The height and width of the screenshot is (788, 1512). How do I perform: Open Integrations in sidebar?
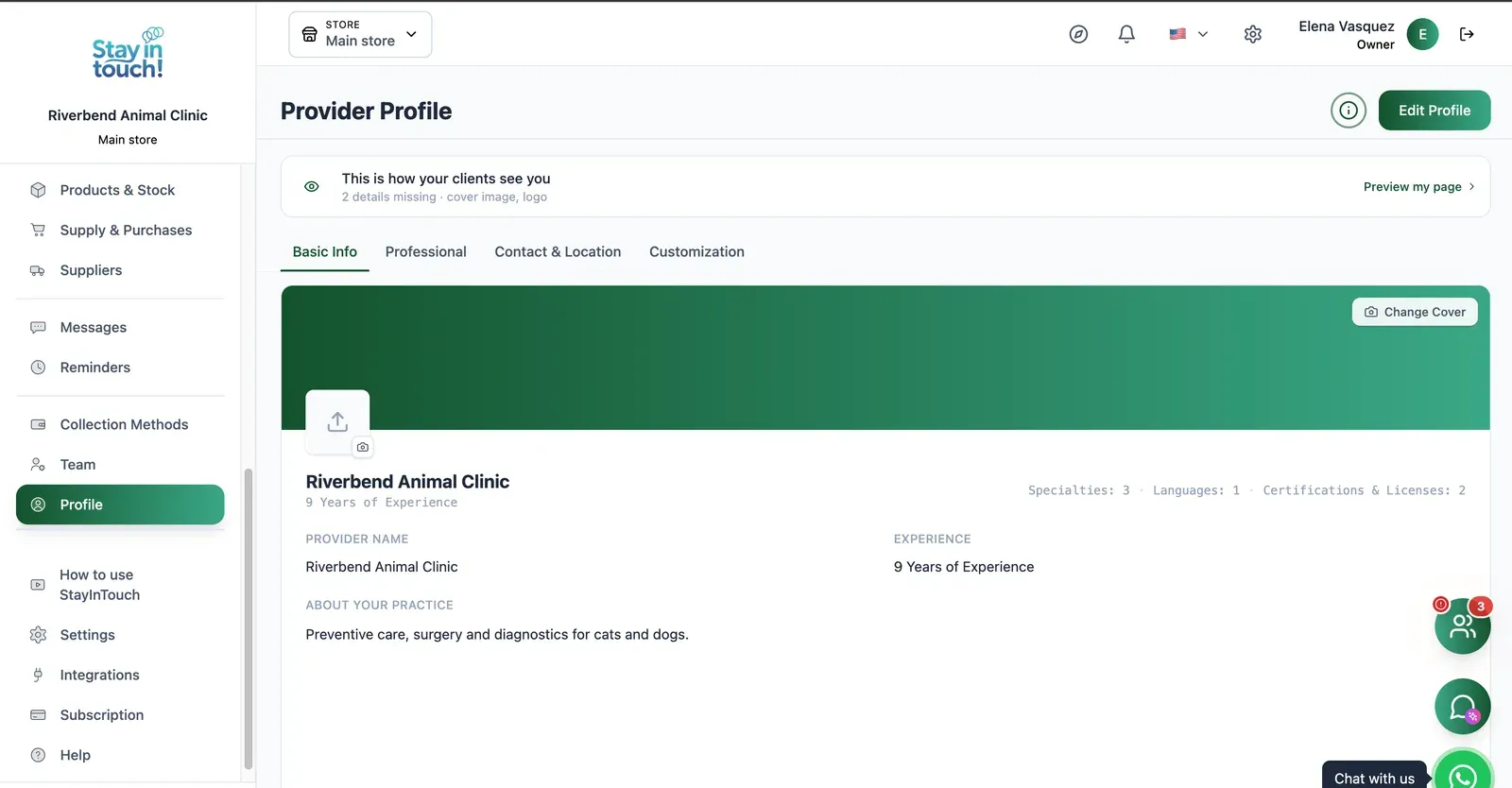120,675
